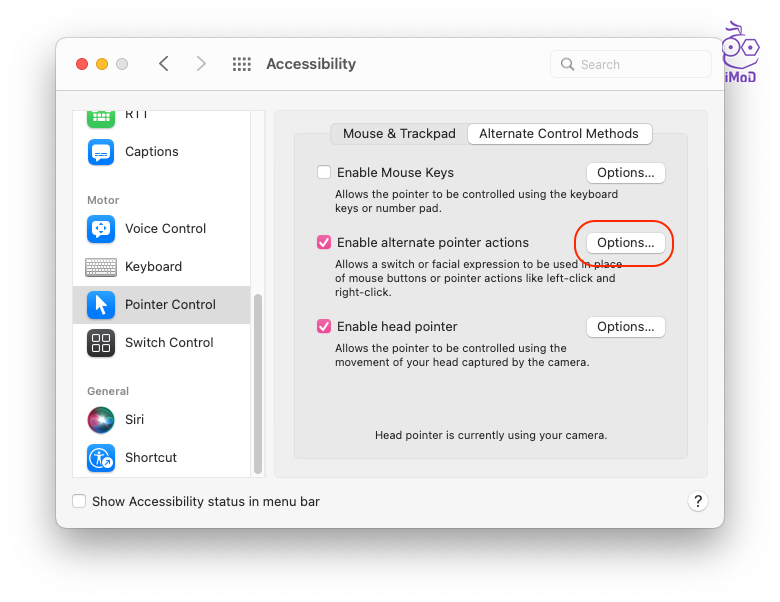Open Options for Mouse Keys
780x602 pixels.
[625, 173]
